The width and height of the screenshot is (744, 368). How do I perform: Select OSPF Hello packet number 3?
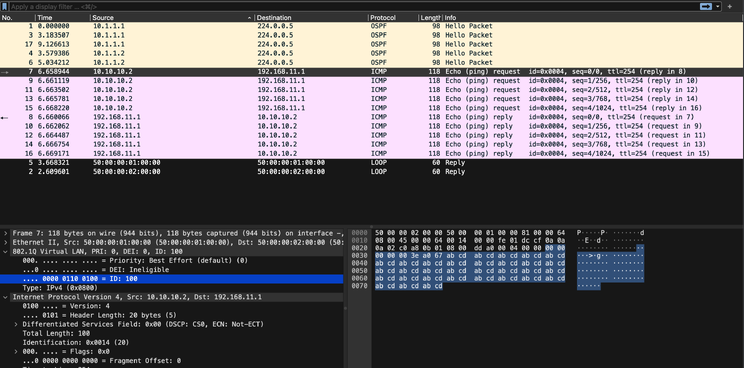click(372, 35)
